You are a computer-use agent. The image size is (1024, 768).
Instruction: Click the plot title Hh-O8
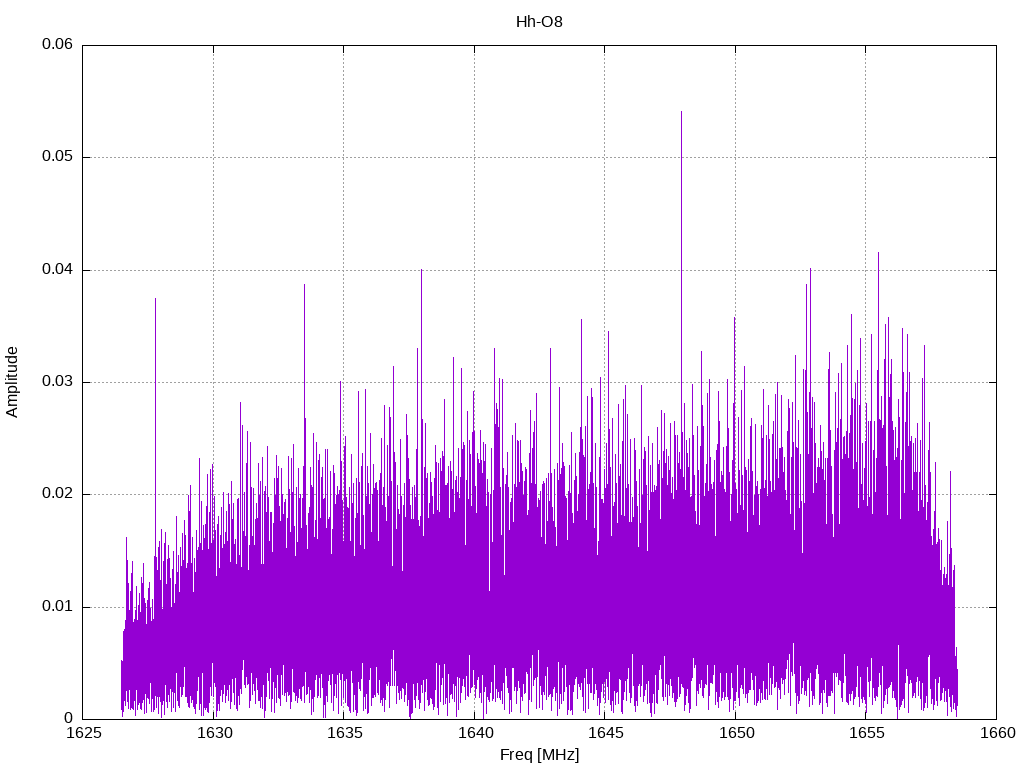(x=539, y=21)
